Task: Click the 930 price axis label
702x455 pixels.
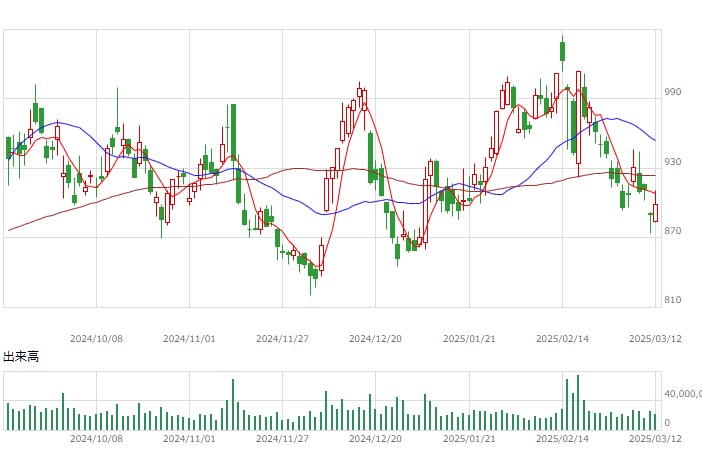Action: point(673,162)
